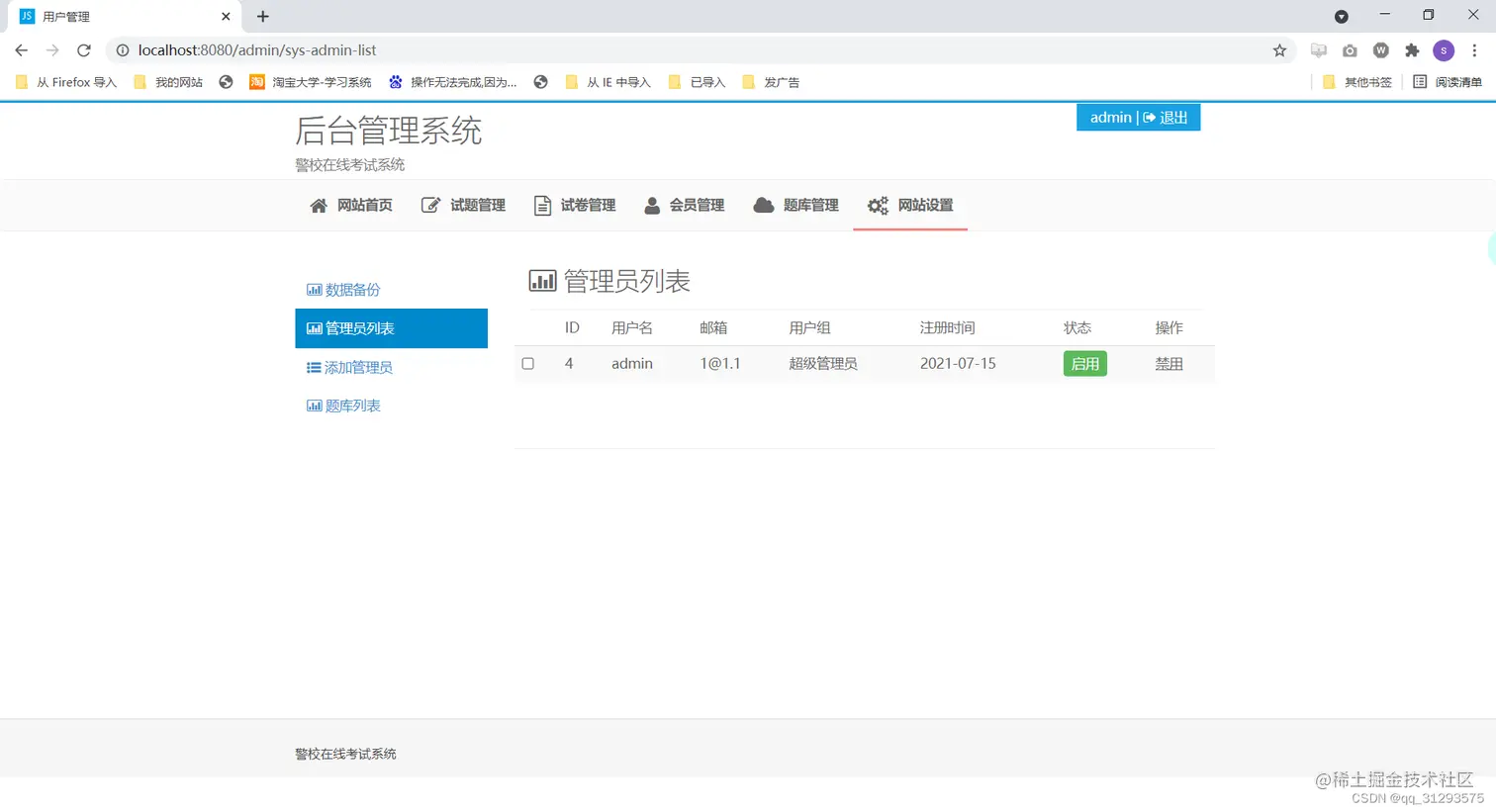
Task: Open 数据备份 in the sidebar
Action: point(343,290)
